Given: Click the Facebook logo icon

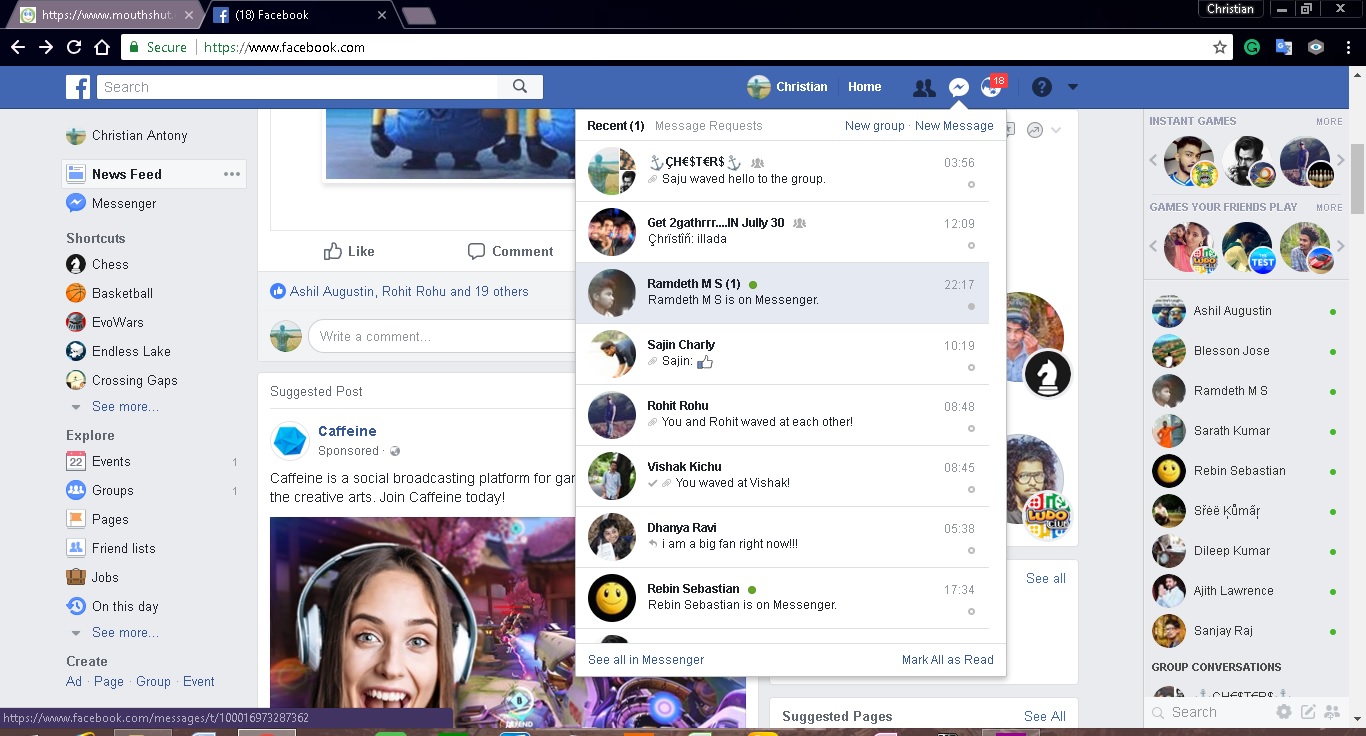Looking at the screenshot, I should (78, 87).
